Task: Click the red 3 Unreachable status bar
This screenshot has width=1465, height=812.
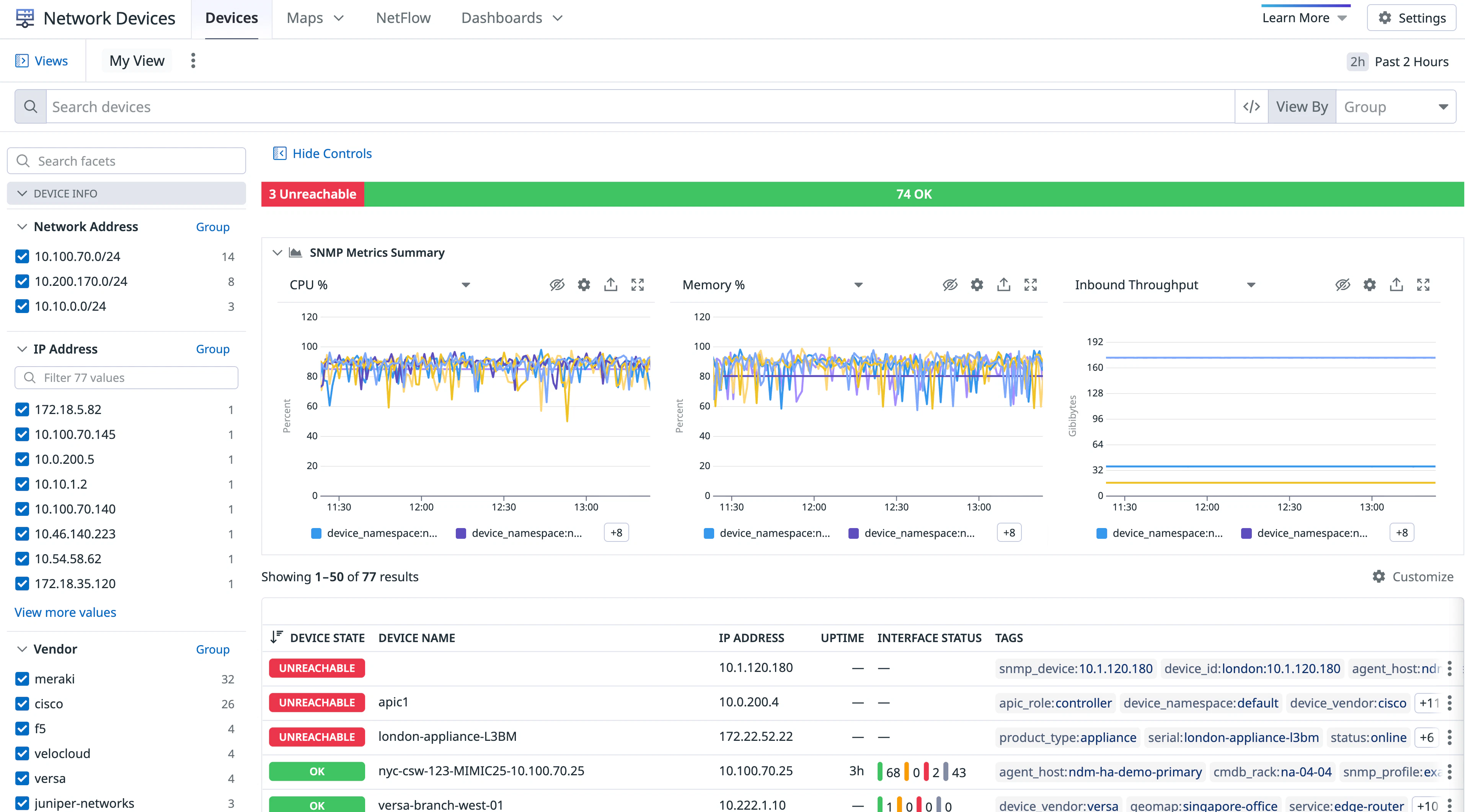Action: [312, 194]
